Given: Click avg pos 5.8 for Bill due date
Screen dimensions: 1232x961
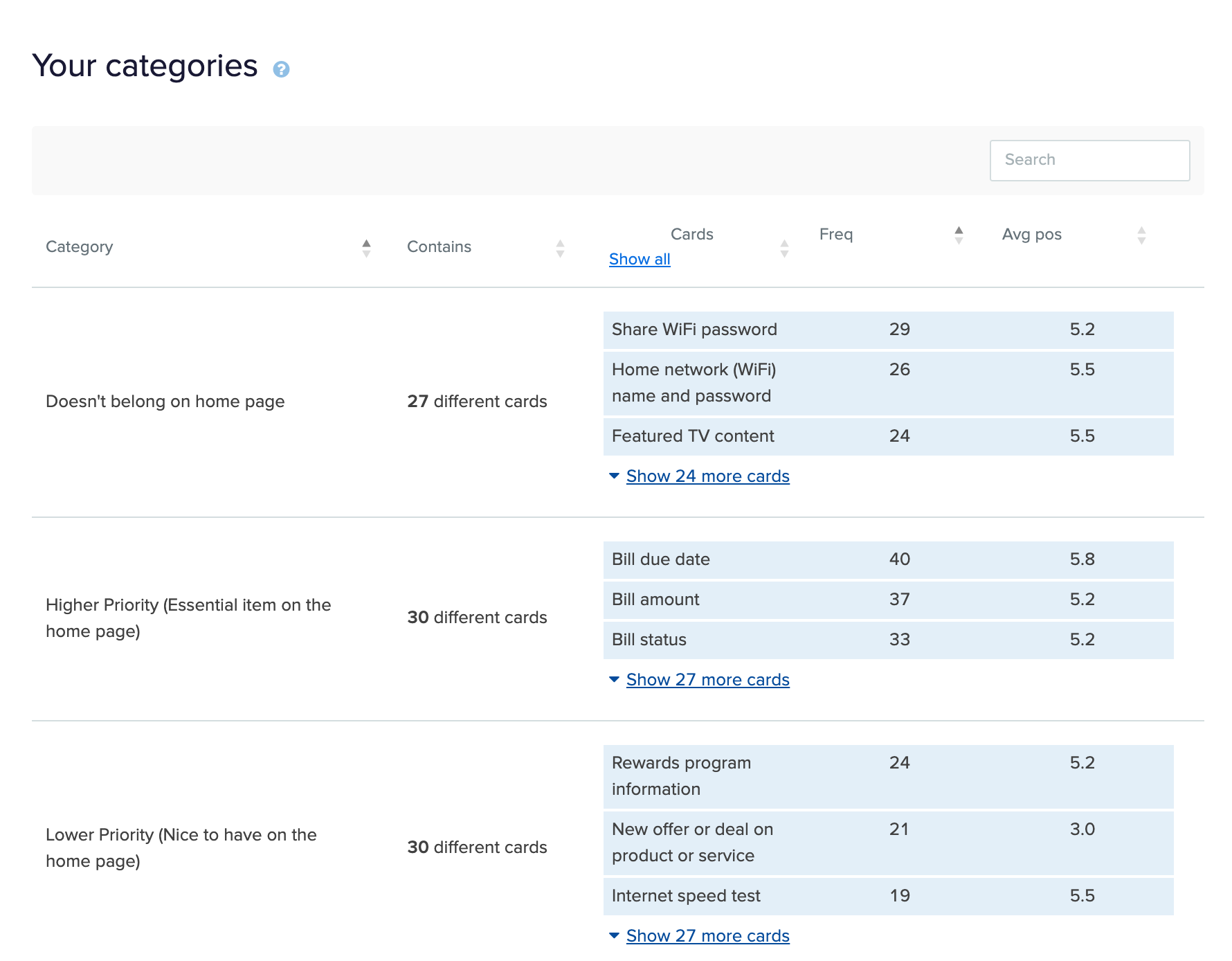Looking at the screenshot, I should pyautogui.click(x=1082, y=559).
